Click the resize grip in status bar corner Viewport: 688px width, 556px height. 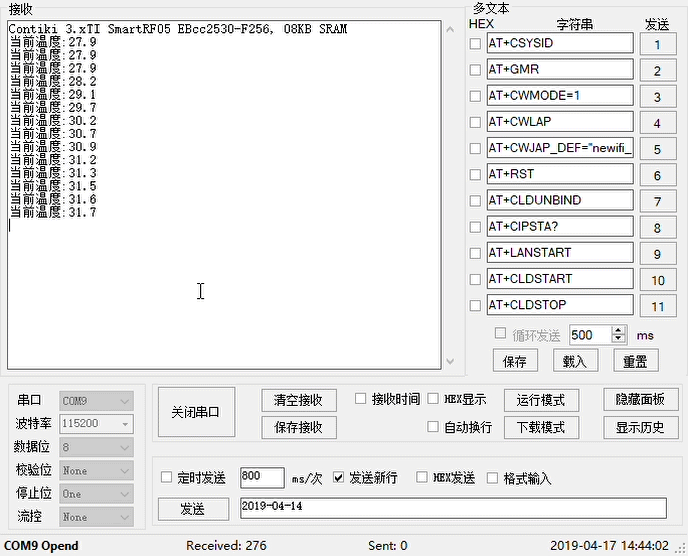[681, 548]
